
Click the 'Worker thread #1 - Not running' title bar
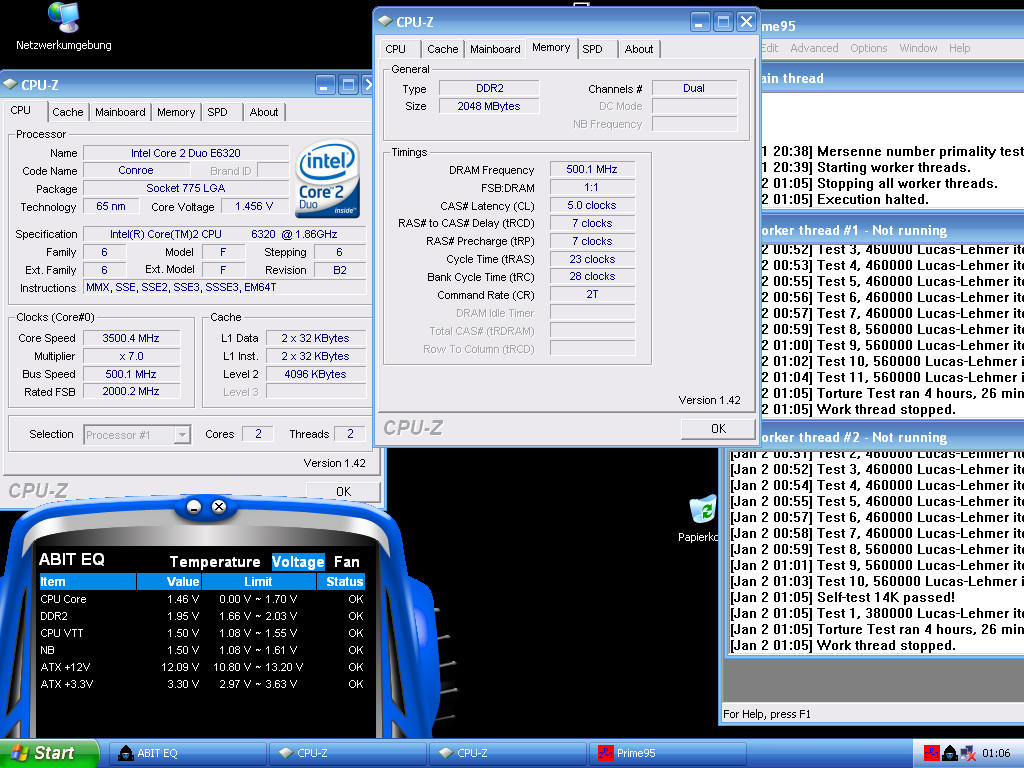click(891, 231)
